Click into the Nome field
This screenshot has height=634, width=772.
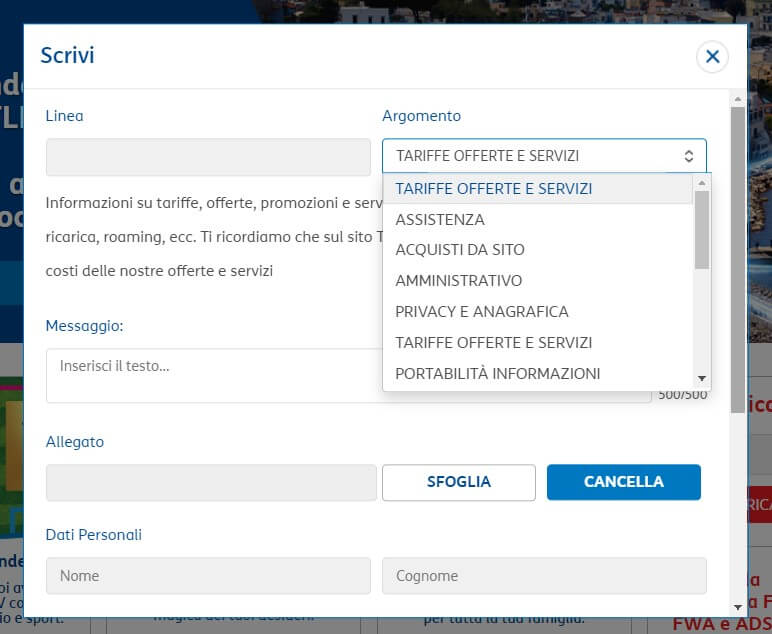tap(208, 576)
